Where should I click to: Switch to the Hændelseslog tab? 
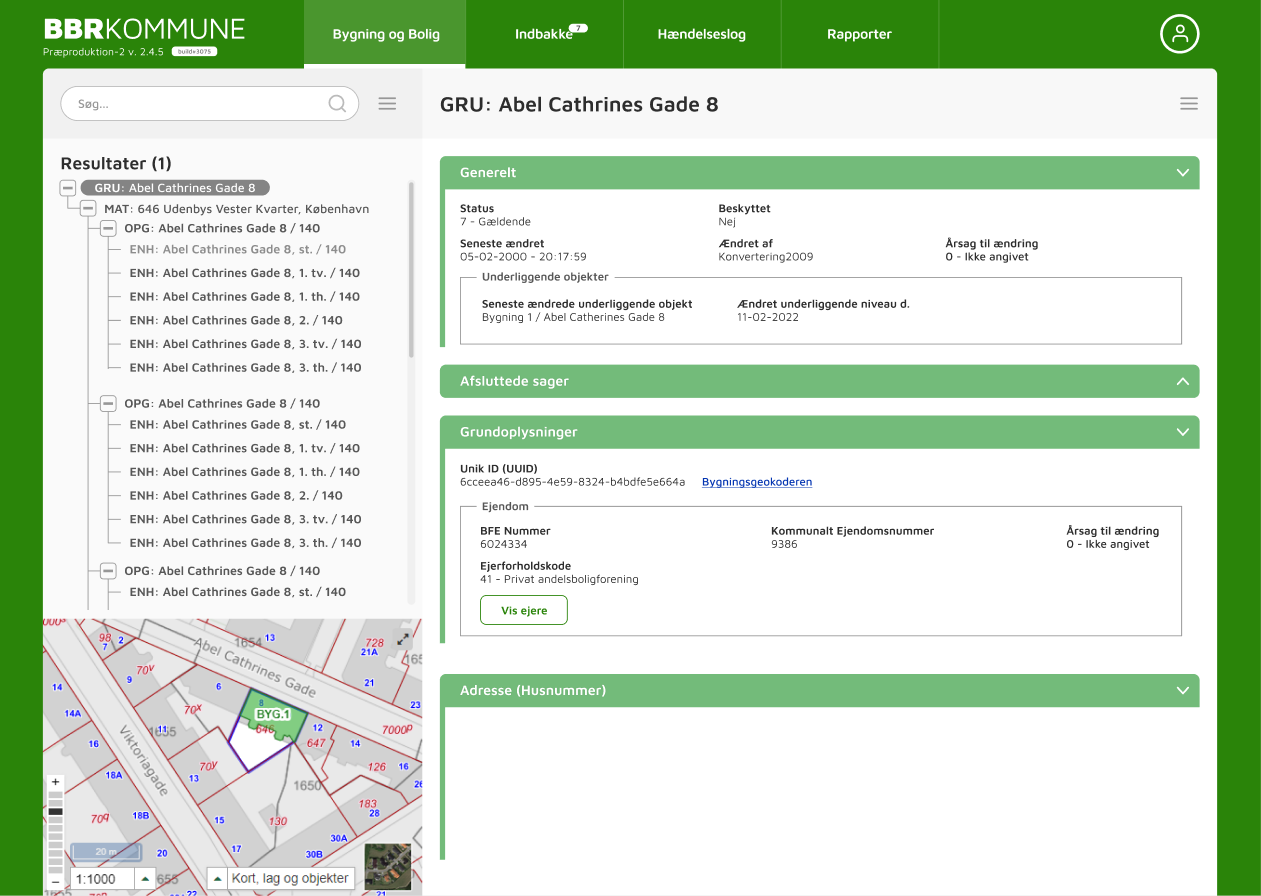(x=701, y=34)
